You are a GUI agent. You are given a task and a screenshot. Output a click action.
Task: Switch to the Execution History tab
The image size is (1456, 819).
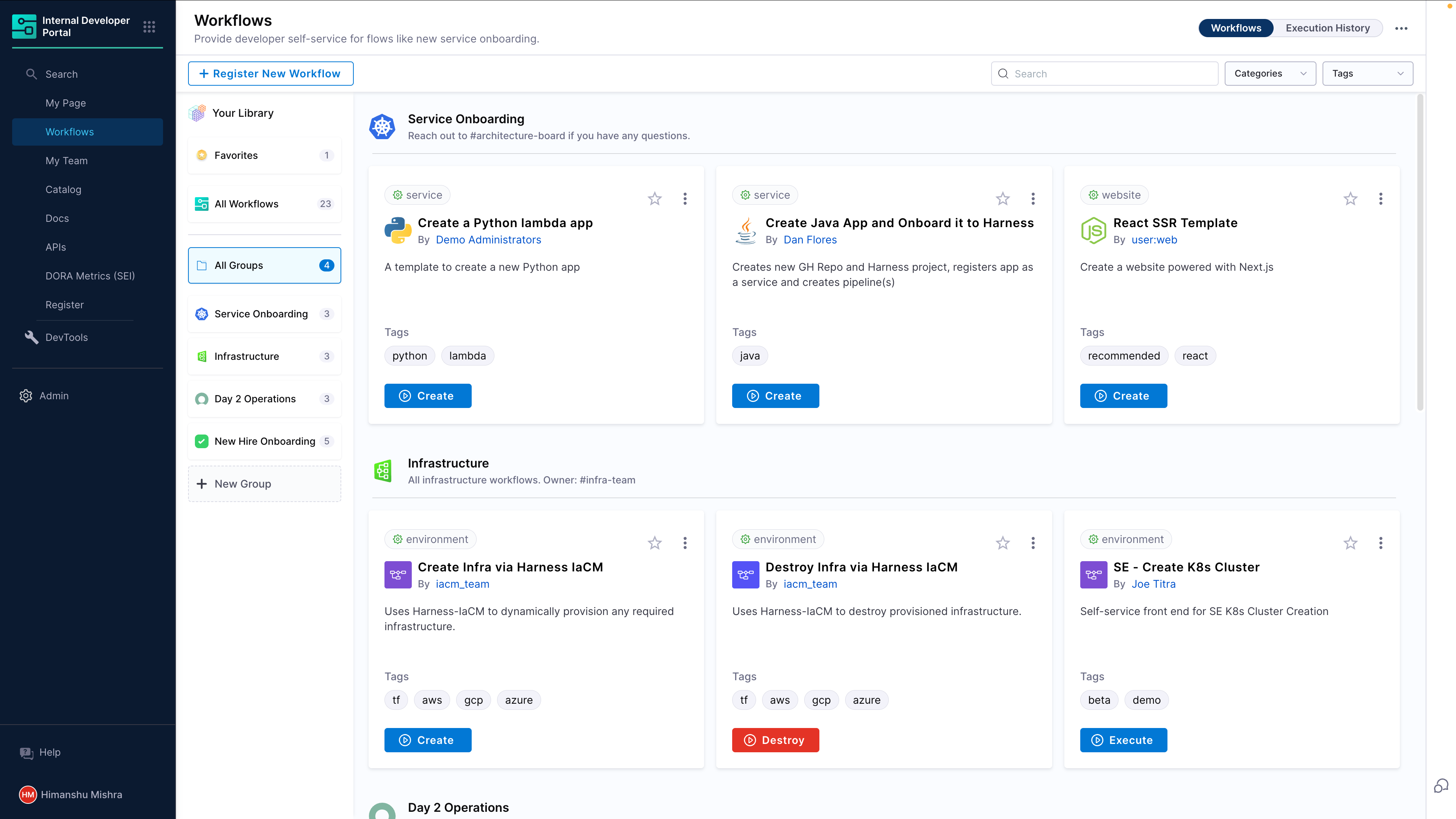coord(1328,28)
